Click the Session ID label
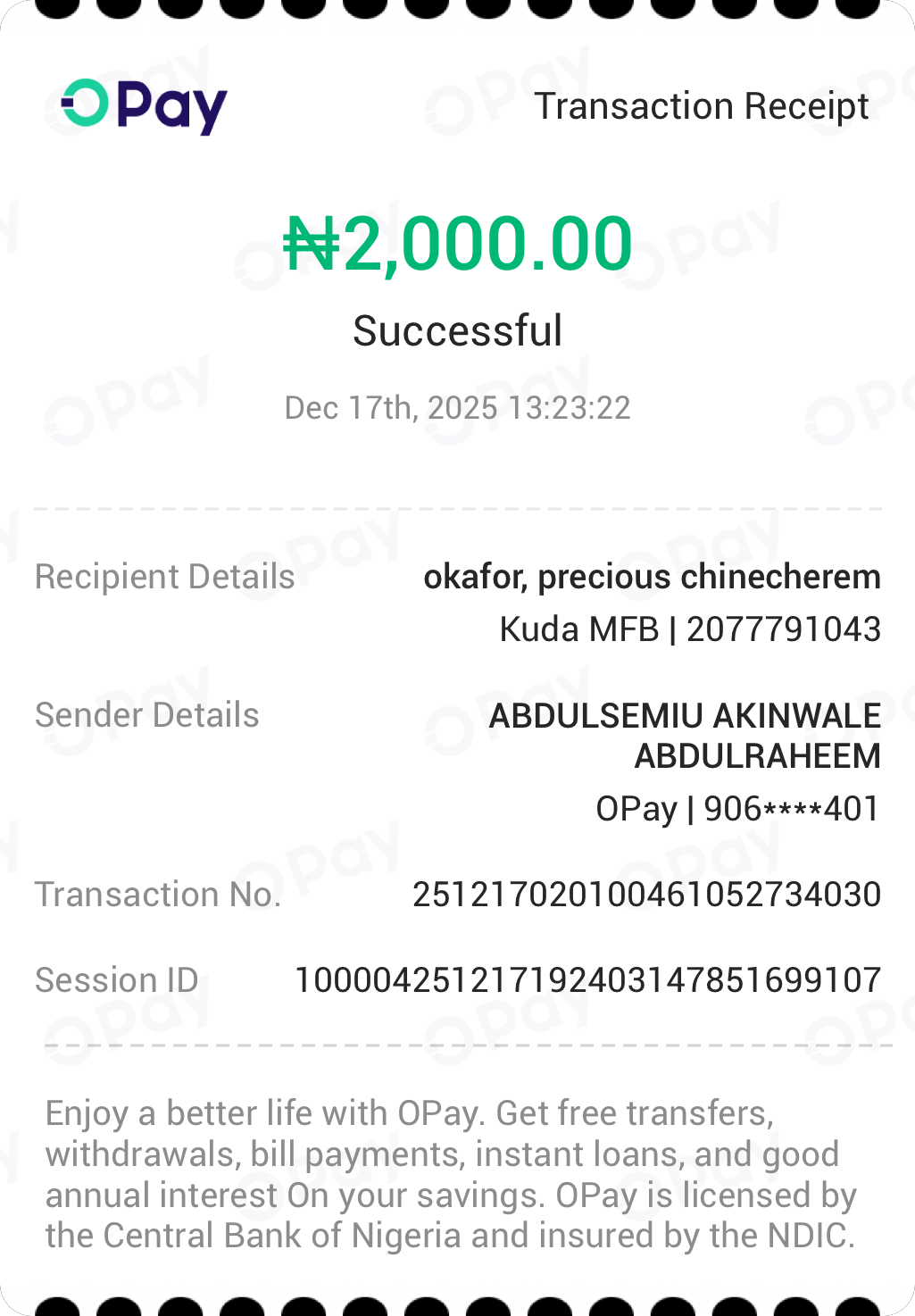 (x=116, y=980)
